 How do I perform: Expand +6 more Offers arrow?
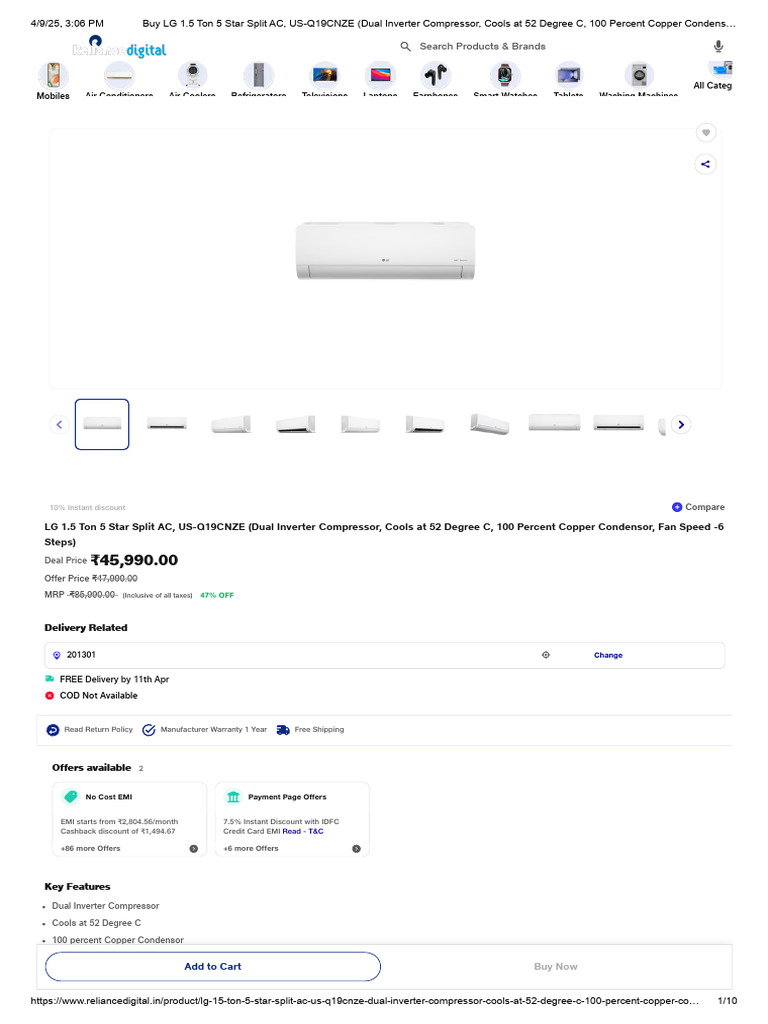point(357,849)
